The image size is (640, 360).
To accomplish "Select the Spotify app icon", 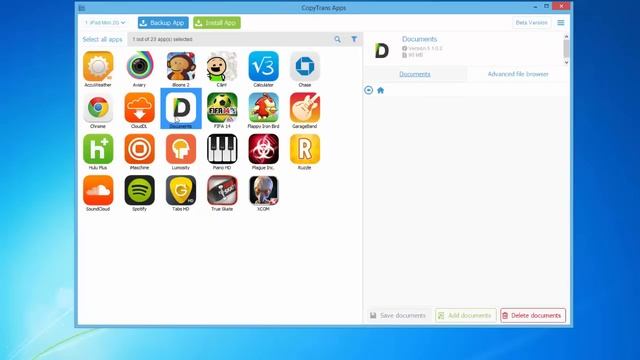I will pos(140,190).
